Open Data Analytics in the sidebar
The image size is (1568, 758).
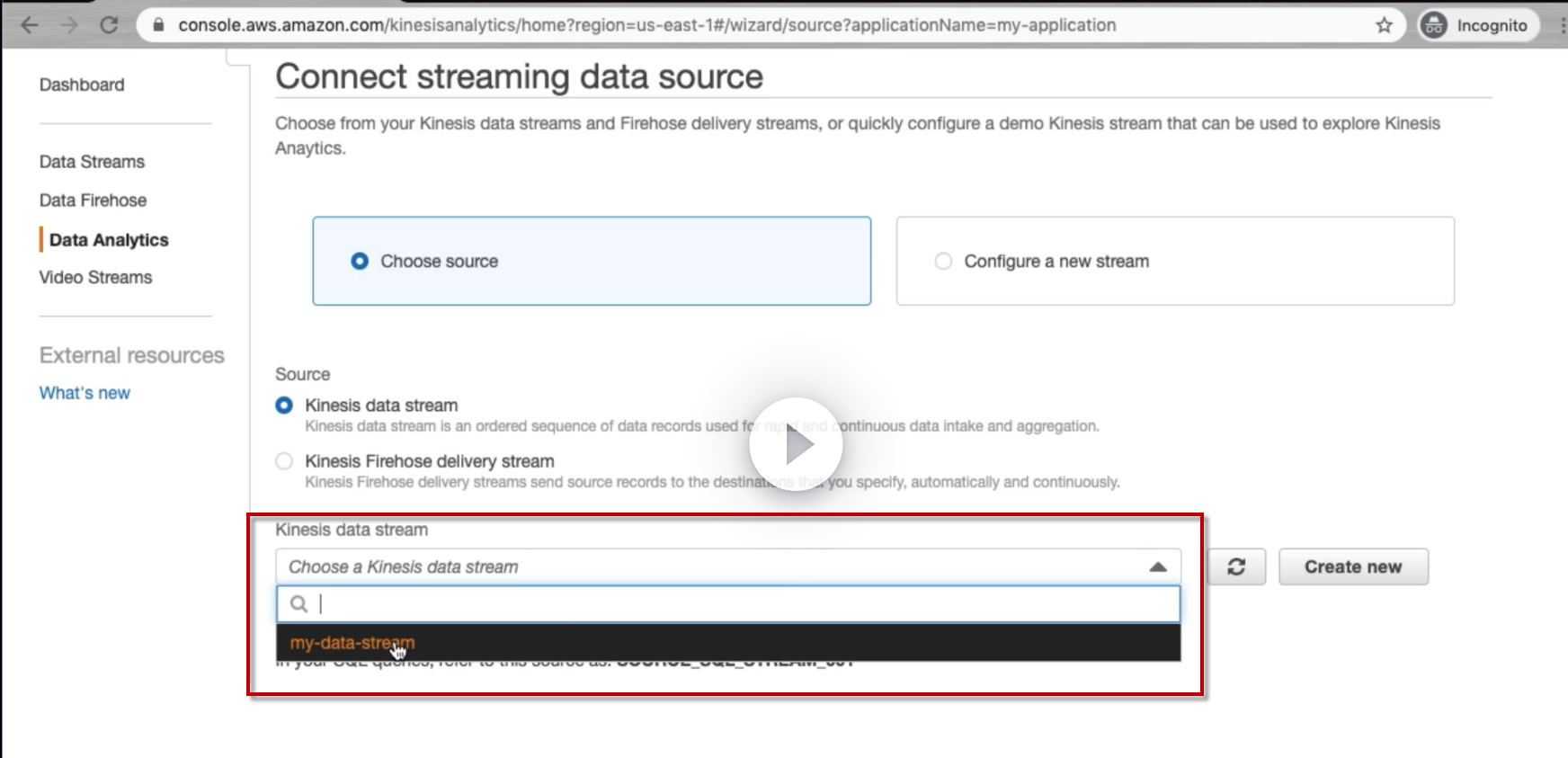pos(109,240)
